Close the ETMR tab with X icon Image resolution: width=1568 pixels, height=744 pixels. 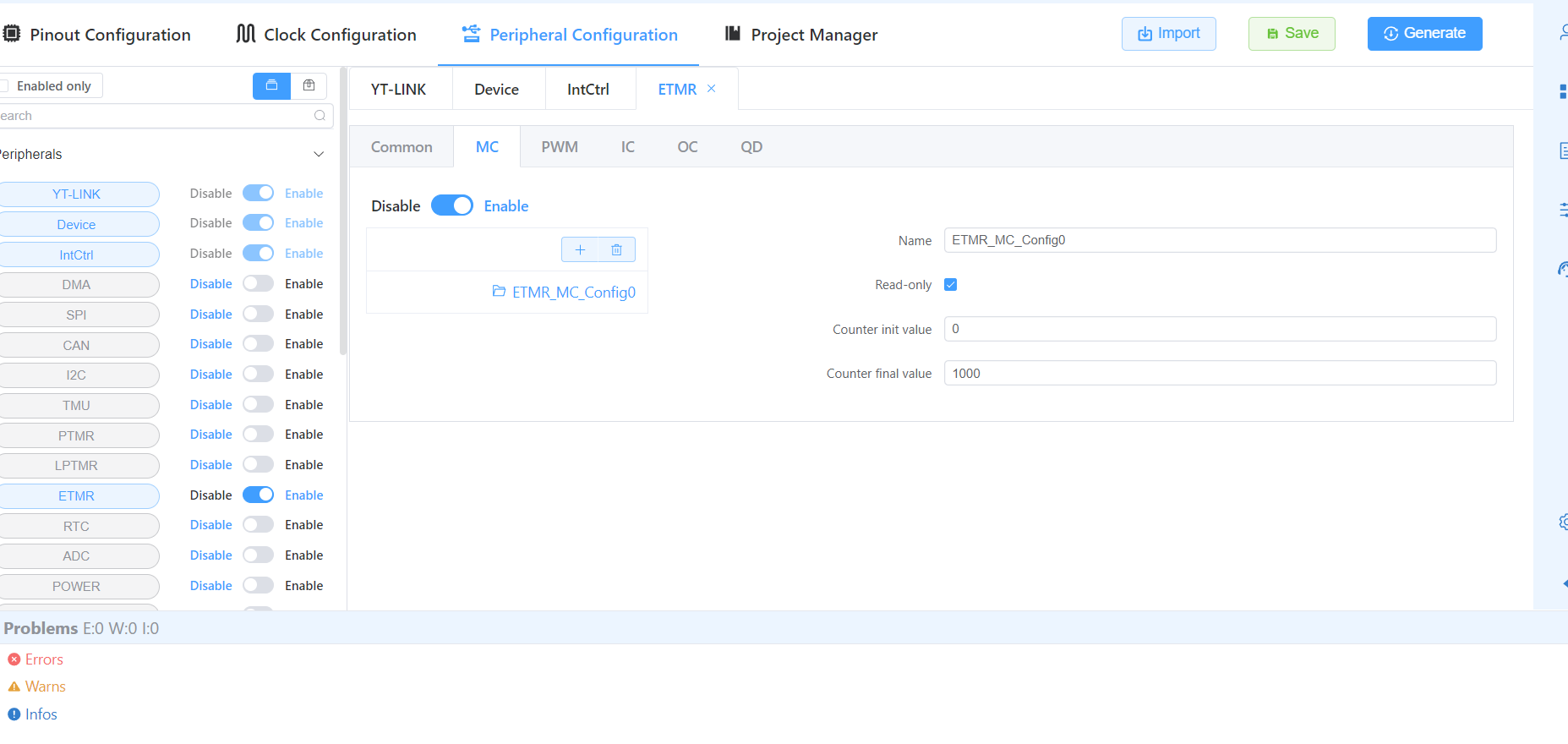click(x=712, y=89)
